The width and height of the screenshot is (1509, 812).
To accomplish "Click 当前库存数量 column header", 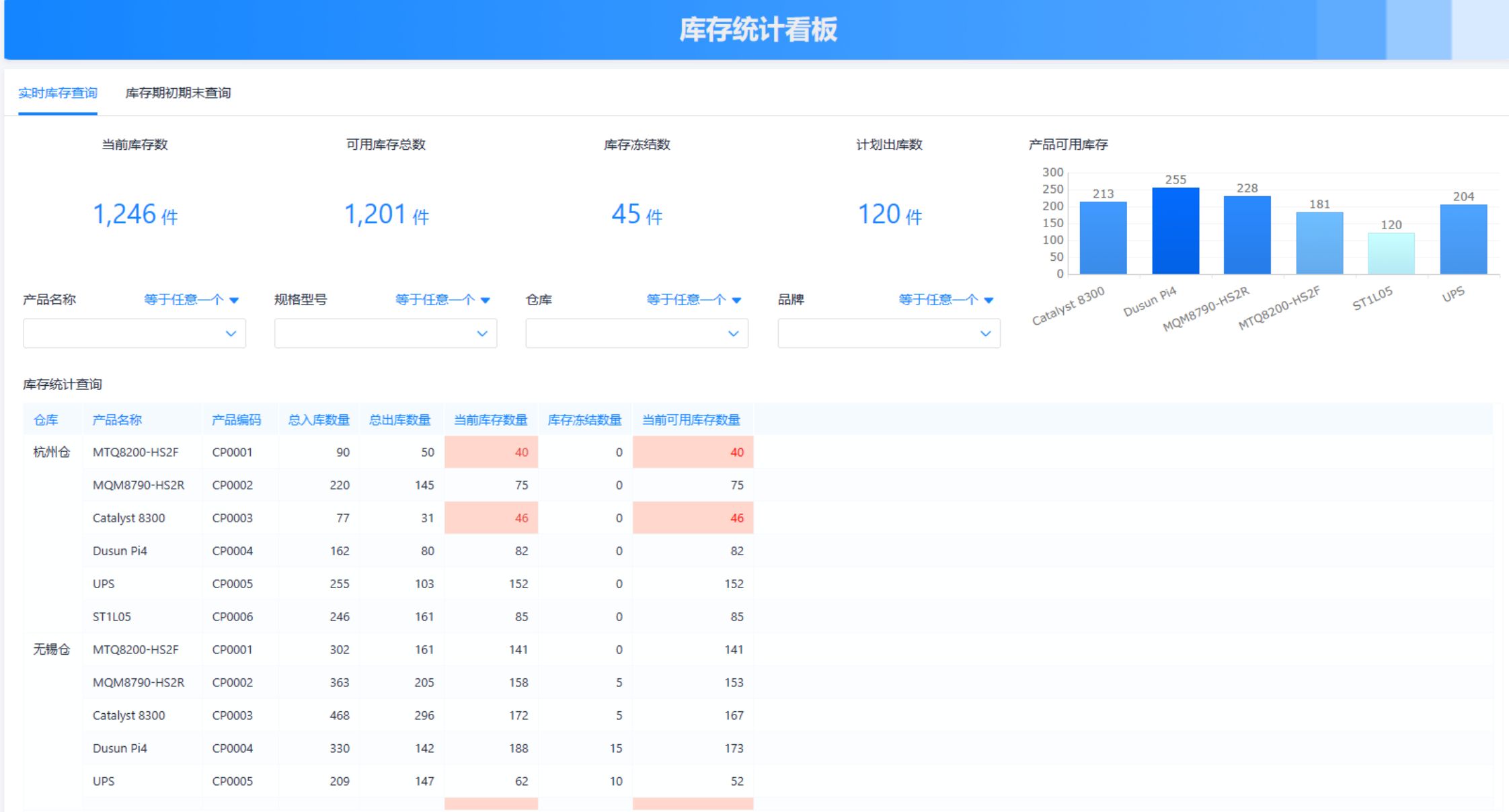I will [490, 420].
